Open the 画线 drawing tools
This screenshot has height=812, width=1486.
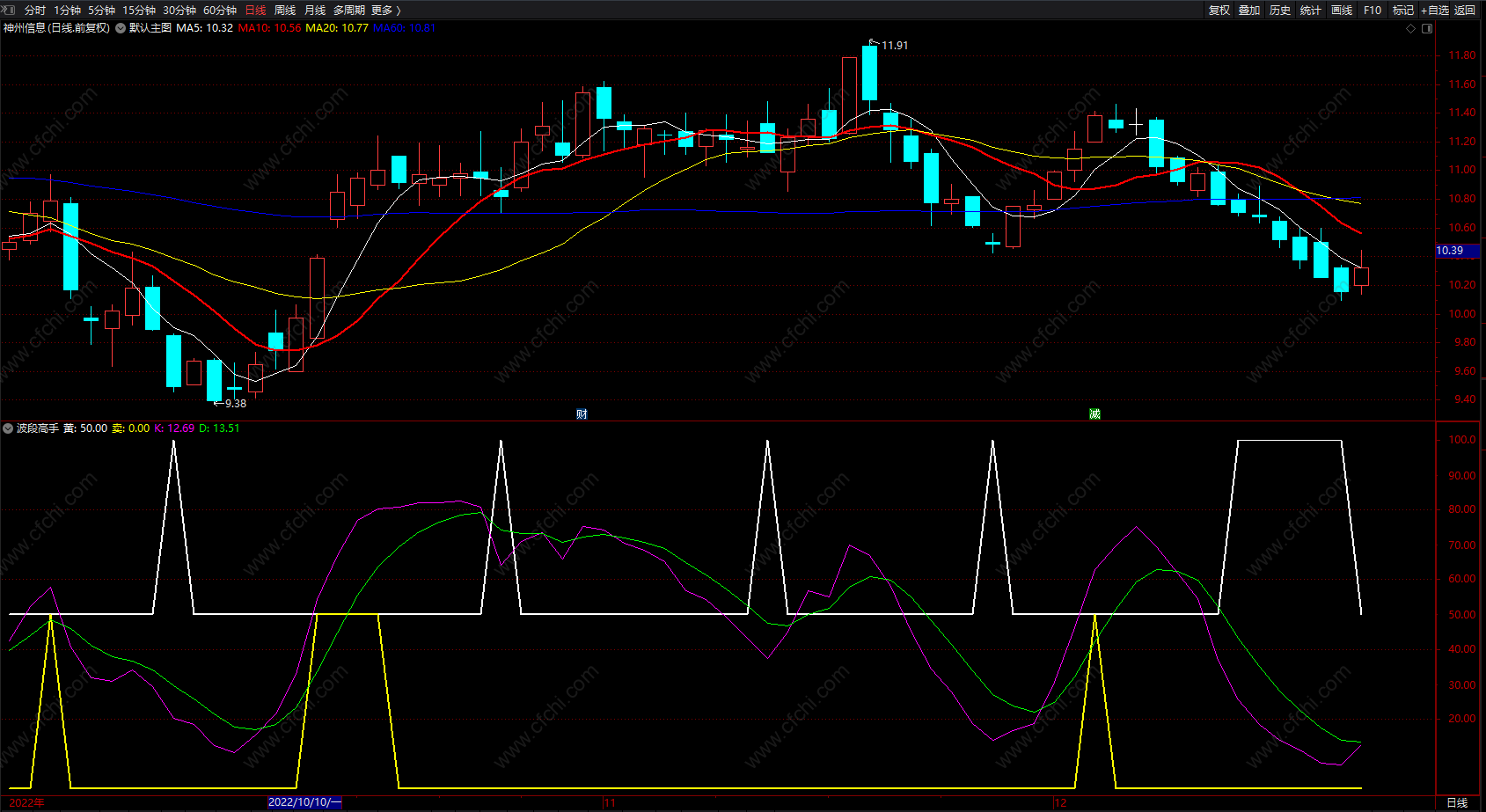(x=1341, y=10)
